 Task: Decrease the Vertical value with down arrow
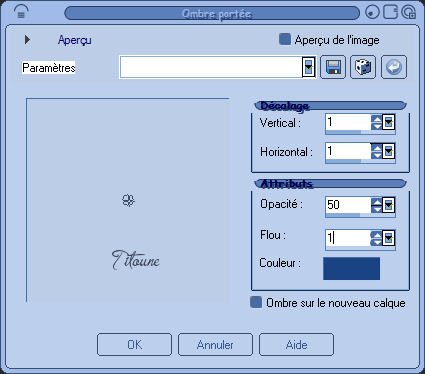pos(376,126)
